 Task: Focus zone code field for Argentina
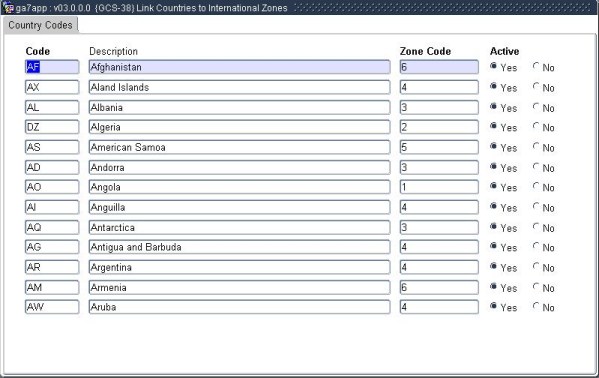[439, 267]
